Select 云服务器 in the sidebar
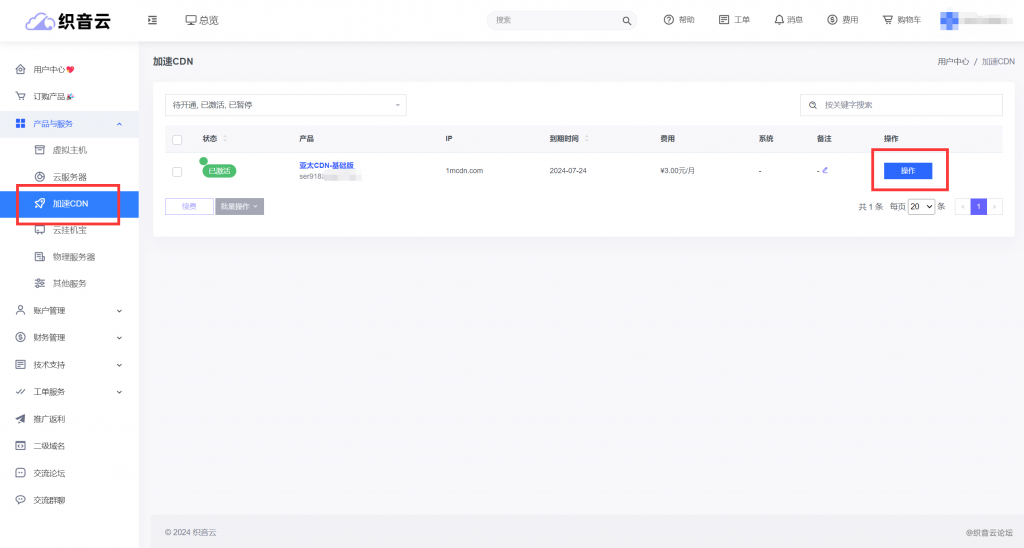1024x548 pixels. click(69, 177)
